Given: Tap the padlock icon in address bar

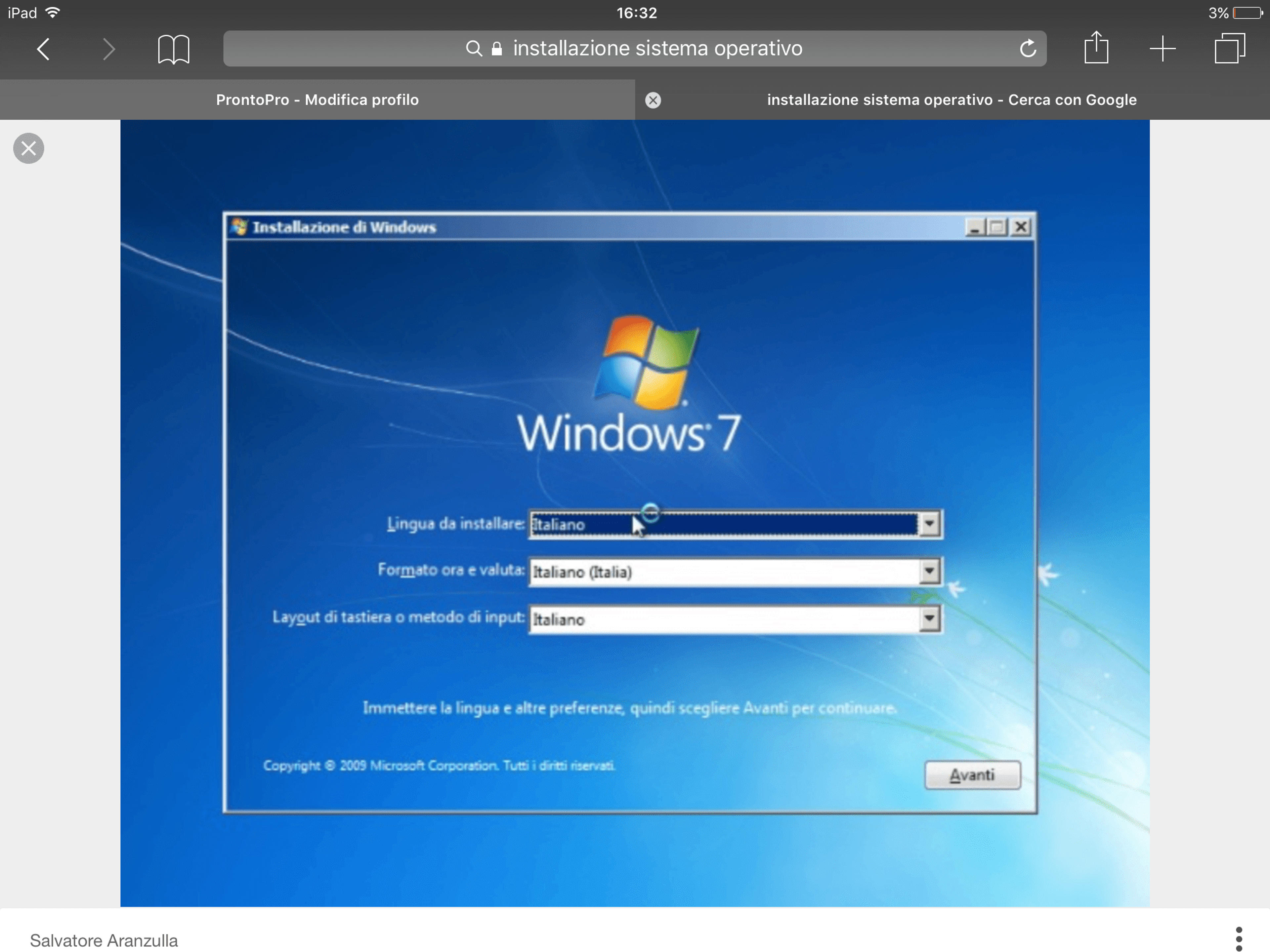Looking at the screenshot, I should (497, 48).
